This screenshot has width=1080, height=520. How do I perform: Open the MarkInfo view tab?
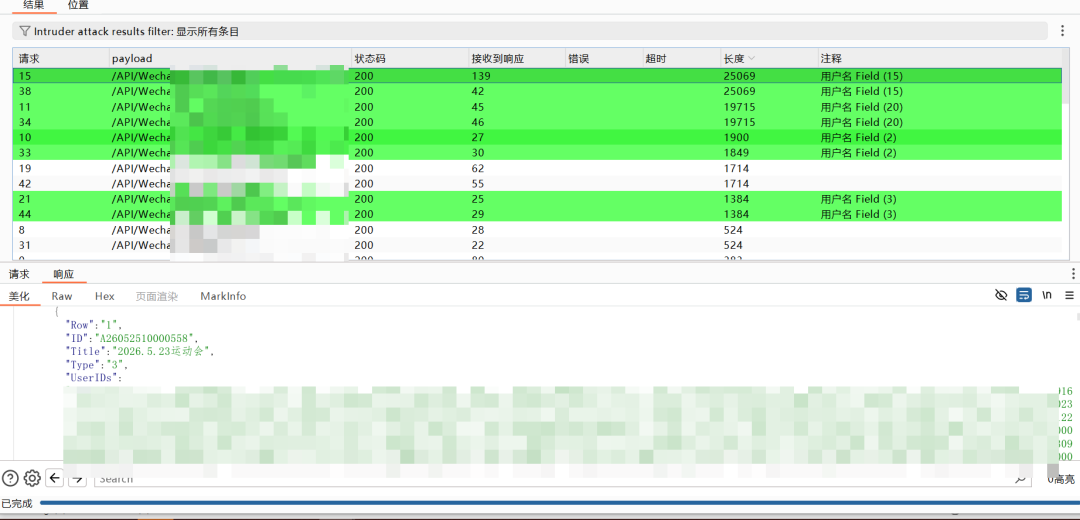coord(223,296)
